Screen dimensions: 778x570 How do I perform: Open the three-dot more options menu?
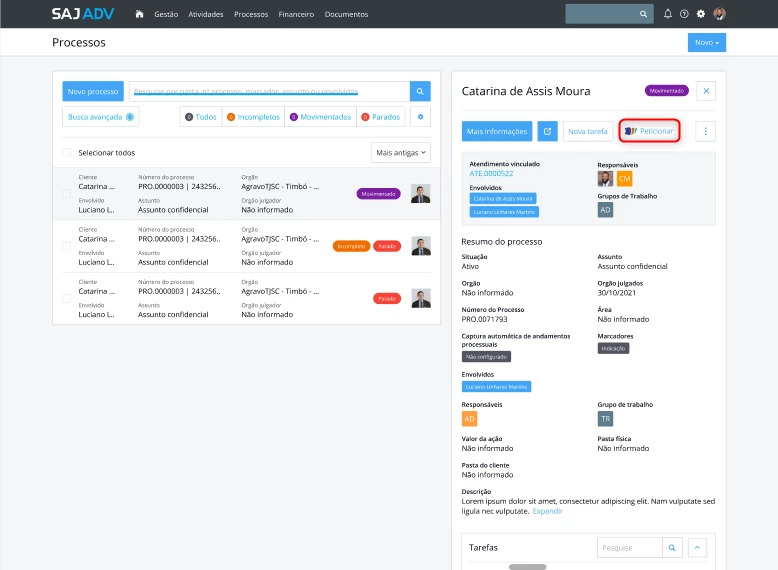click(x=706, y=131)
